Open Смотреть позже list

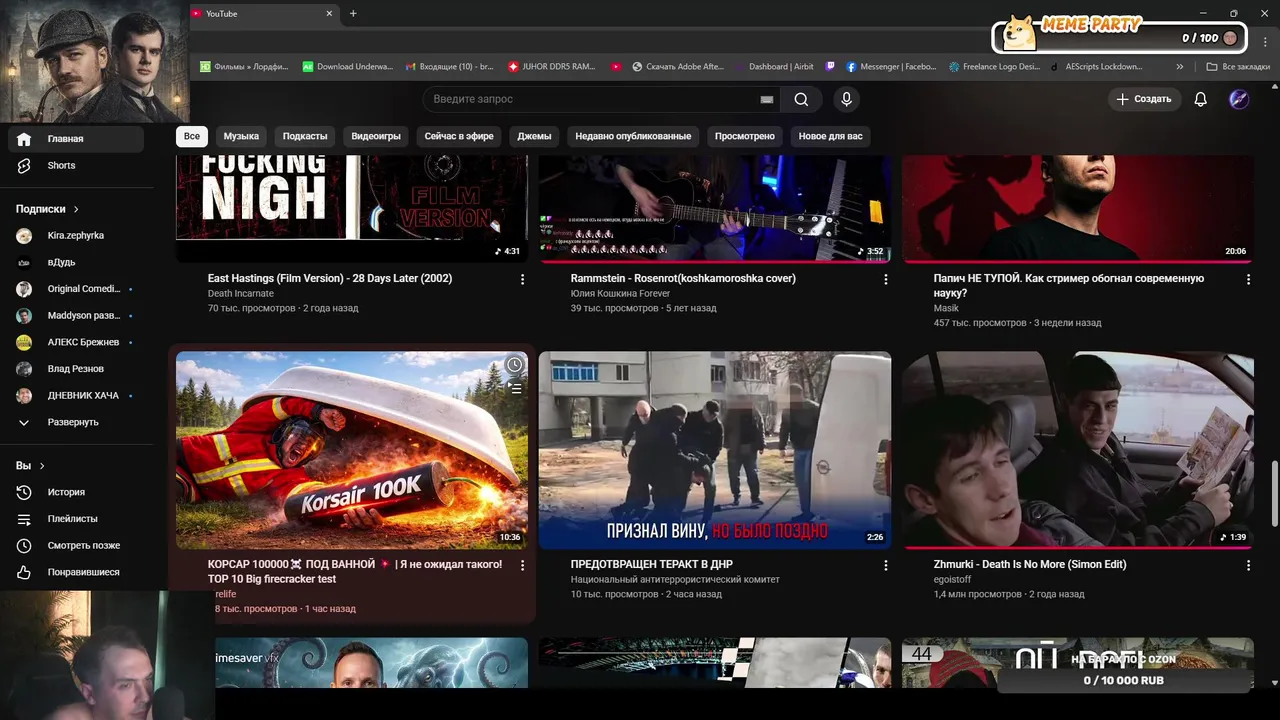click(76, 546)
